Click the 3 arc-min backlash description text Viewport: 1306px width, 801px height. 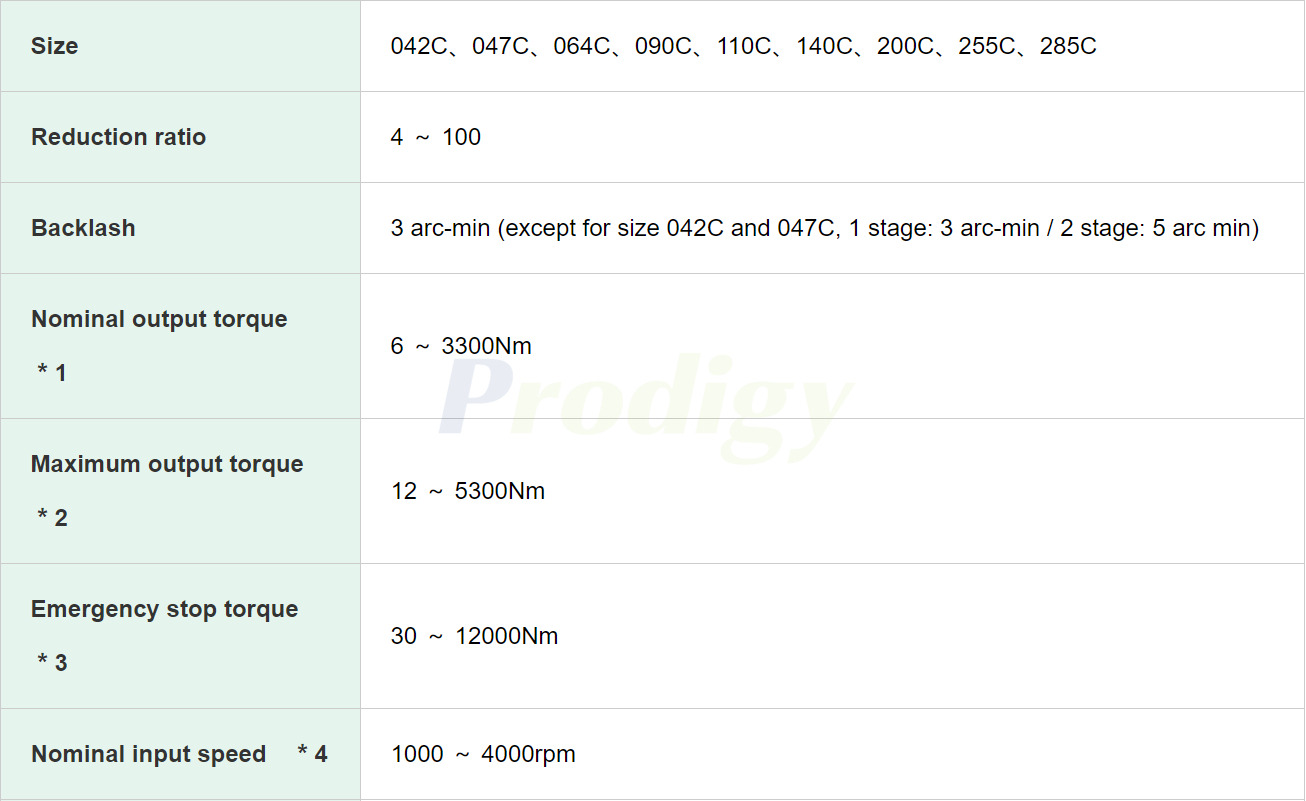coord(824,228)
